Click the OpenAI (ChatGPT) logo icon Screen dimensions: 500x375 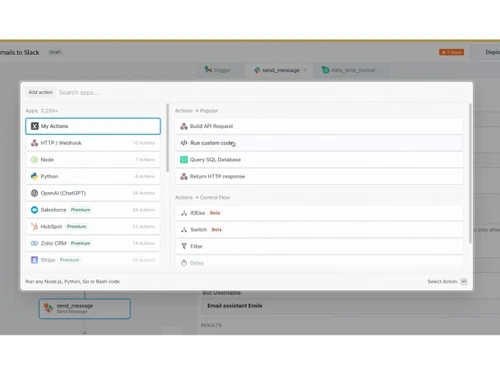tap(34, 193)
